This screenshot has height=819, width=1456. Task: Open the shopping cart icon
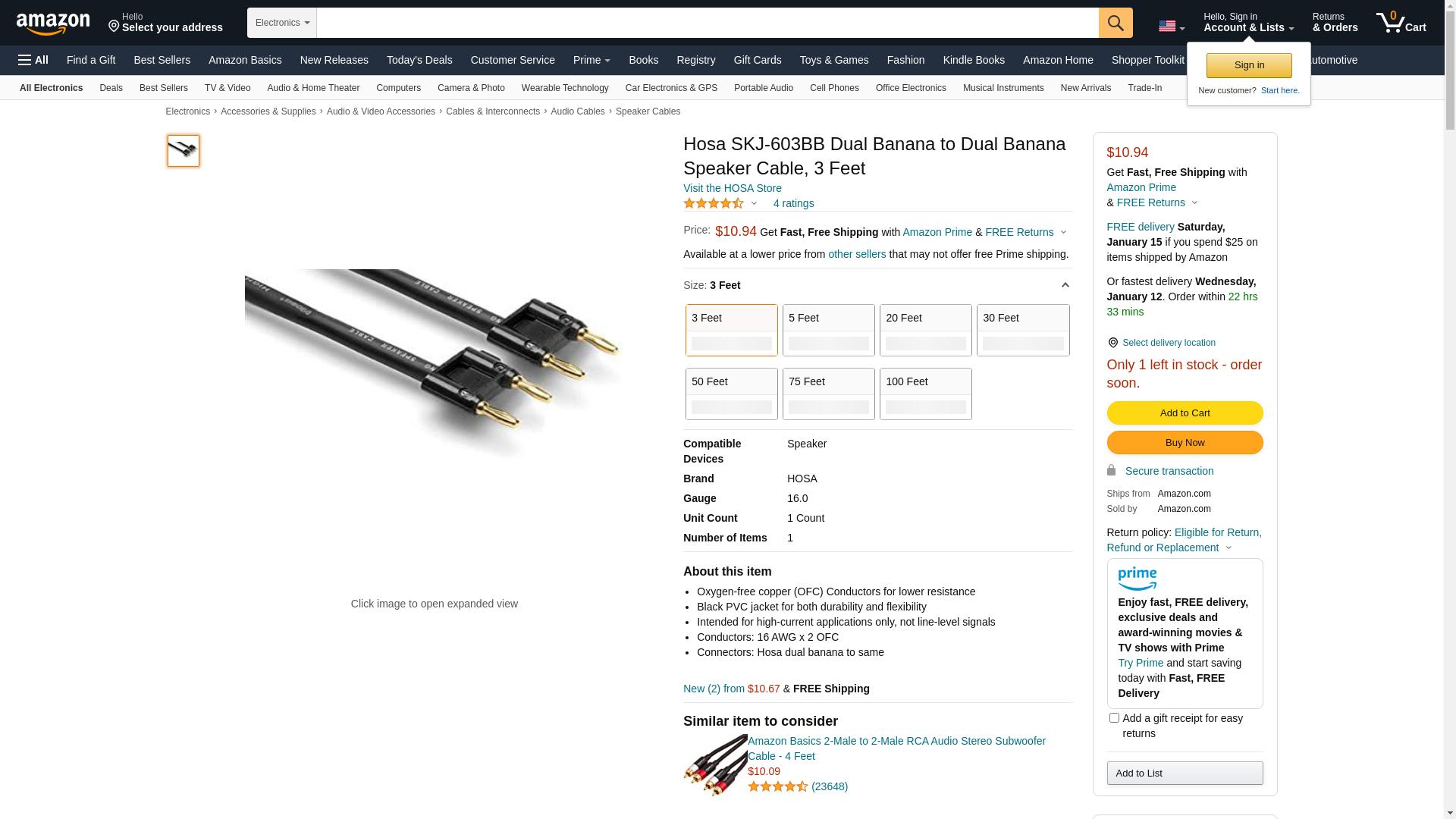[1401, 23]
